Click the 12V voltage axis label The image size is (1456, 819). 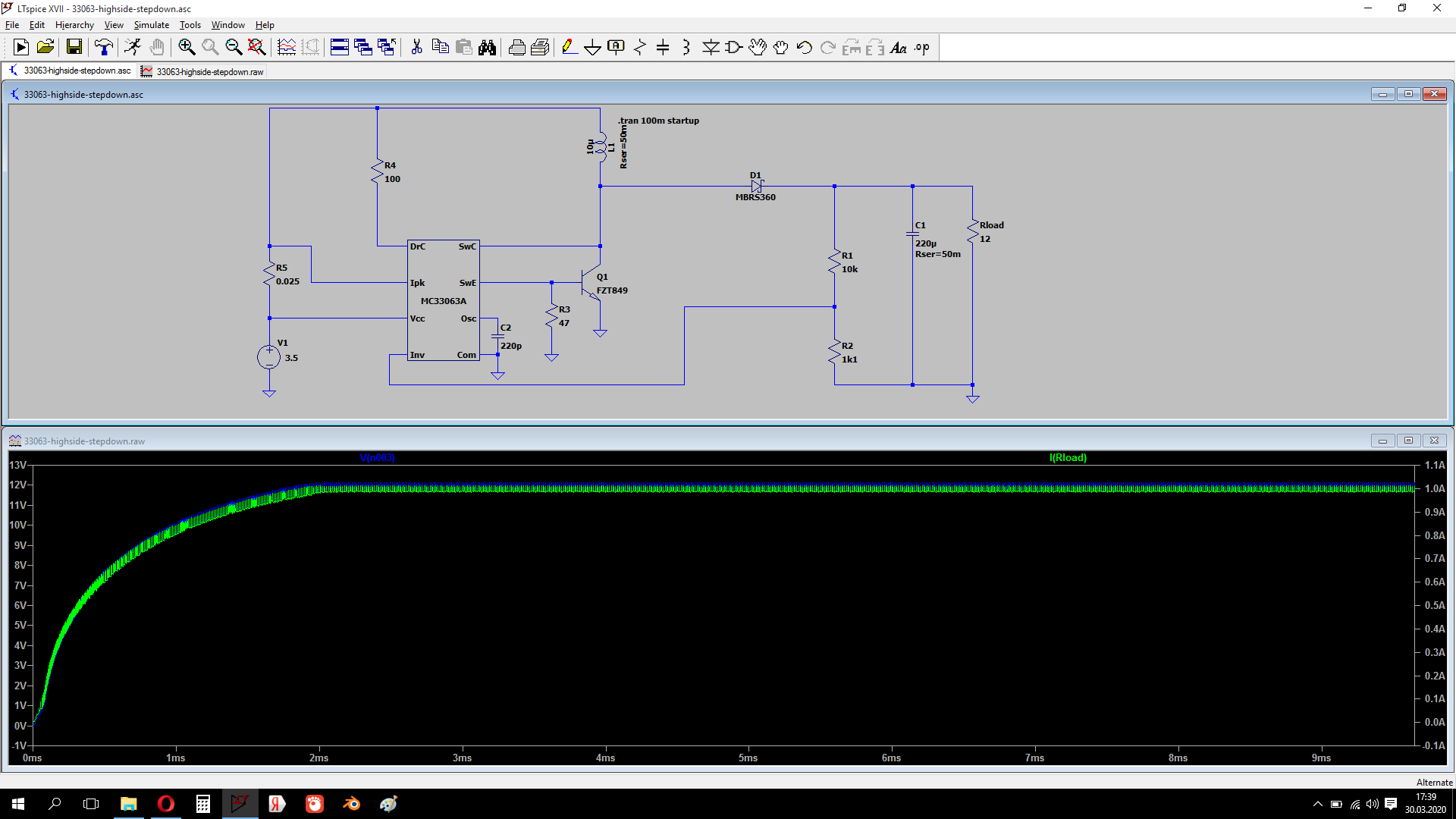18,485
